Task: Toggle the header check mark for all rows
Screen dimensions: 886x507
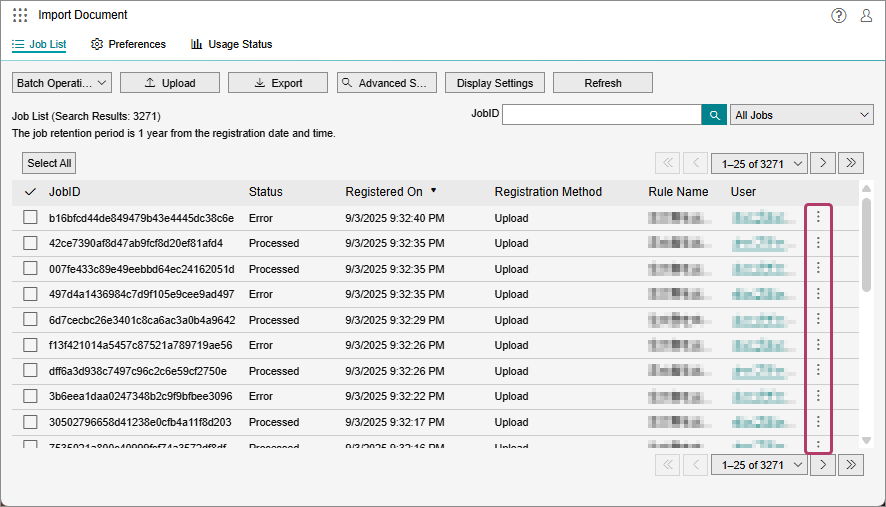Action: point(31,192)
